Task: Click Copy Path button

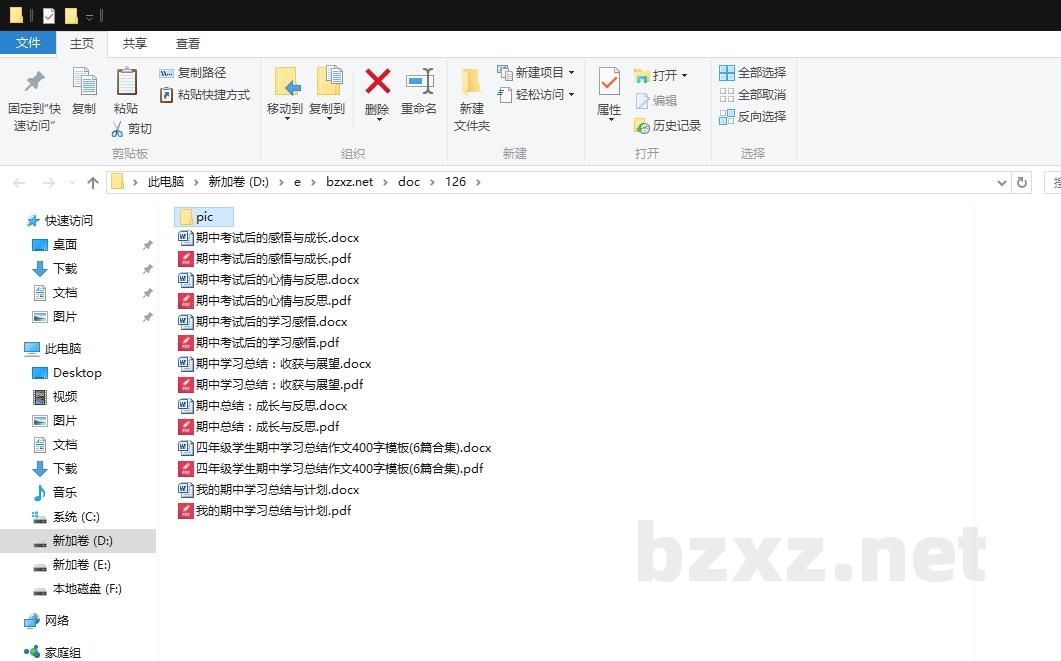Action: (x=192, y=73)
